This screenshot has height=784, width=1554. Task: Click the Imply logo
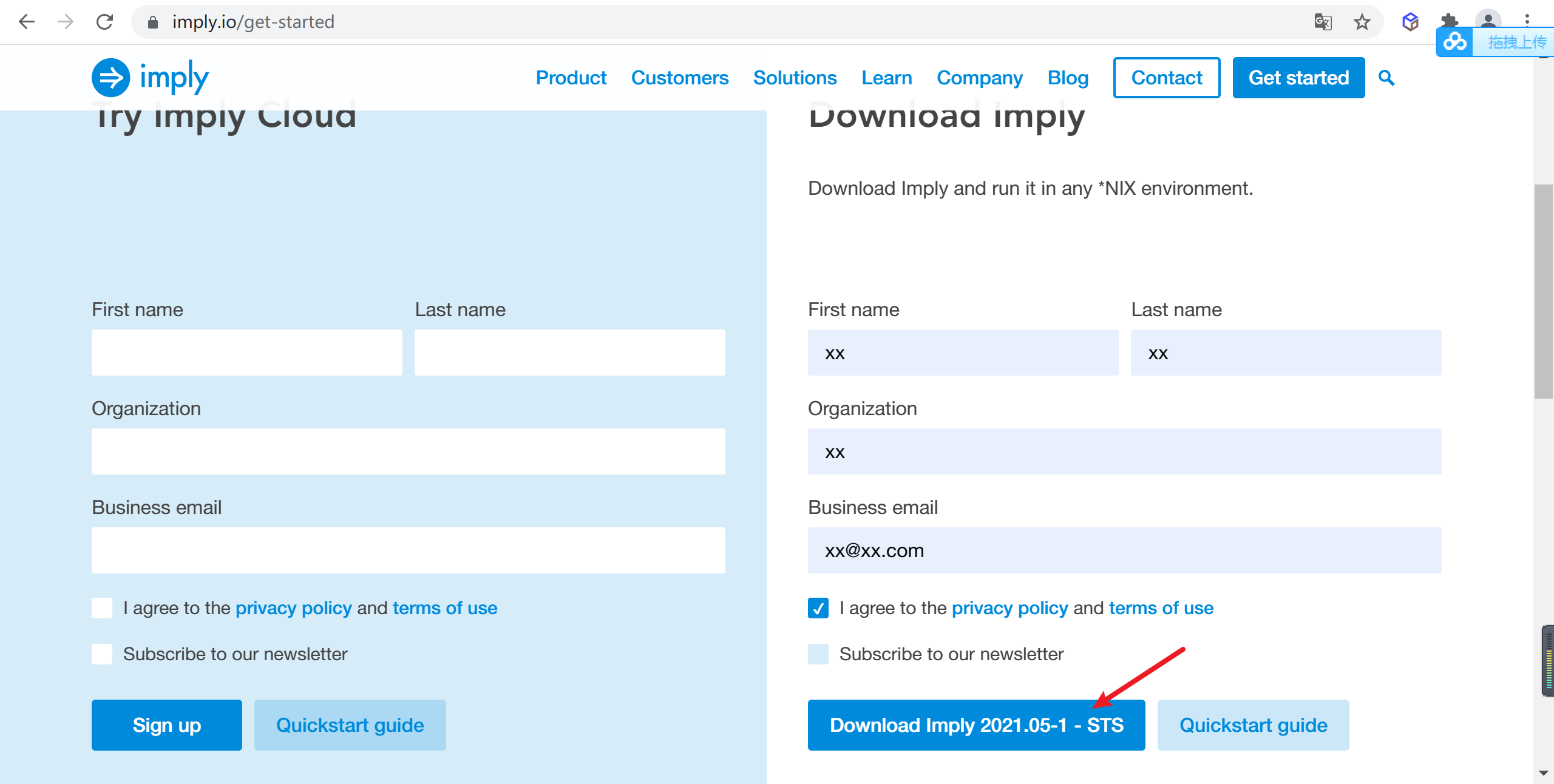(150, 78)
